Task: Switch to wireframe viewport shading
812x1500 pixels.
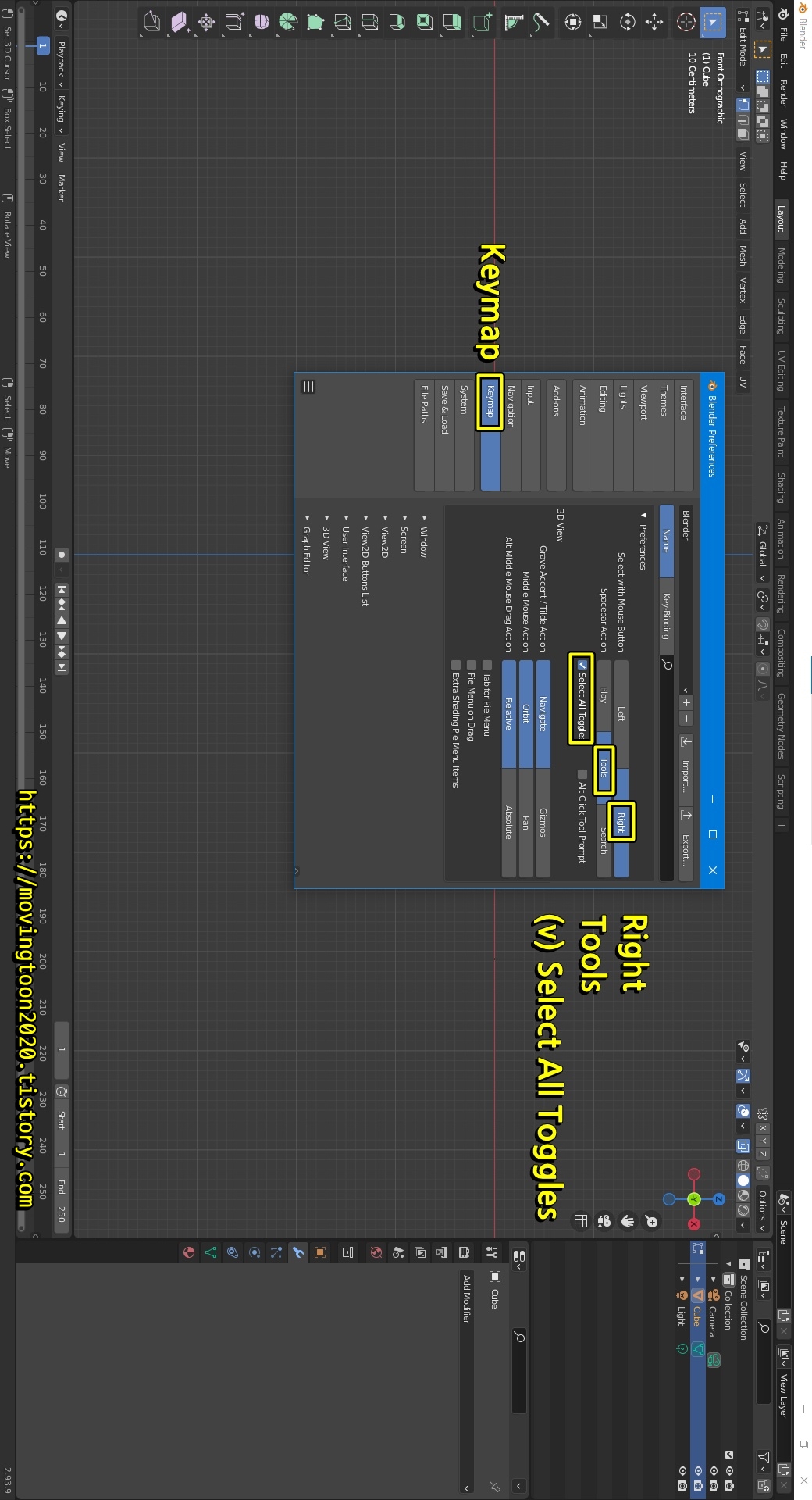Action: (743, 1166)
